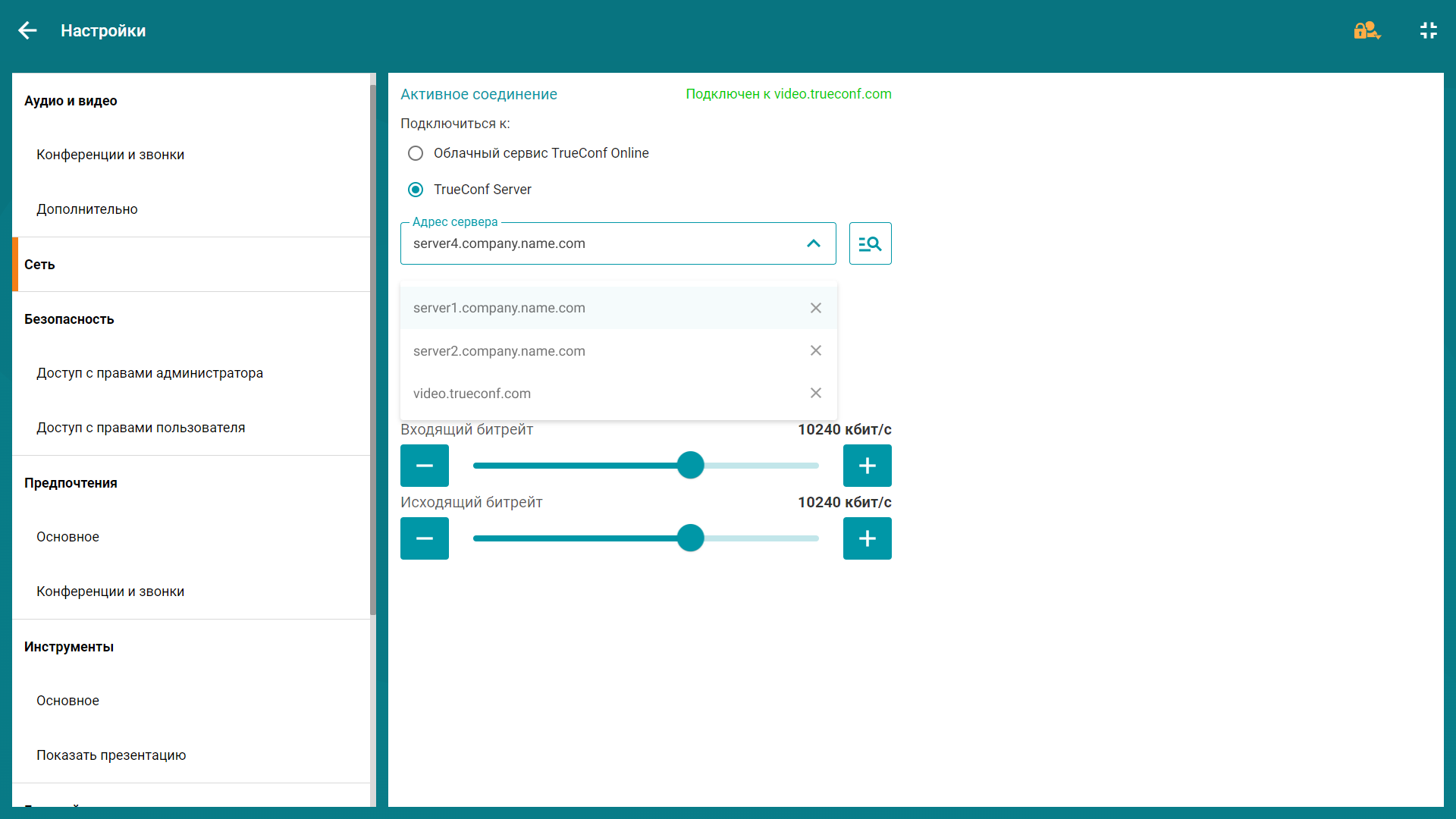Increase outgoing bitrate with plus button
Screen dimensions: 1456x819
pos(868,538)
